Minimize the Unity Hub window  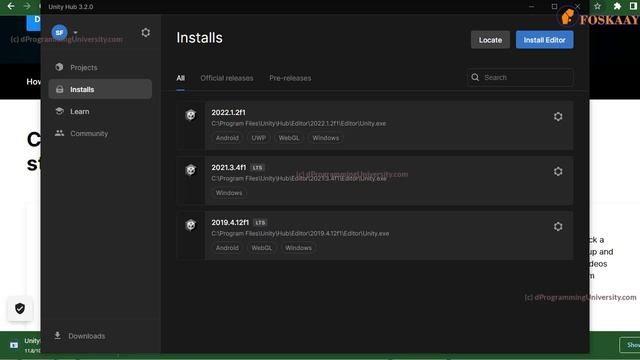(531, 7)
